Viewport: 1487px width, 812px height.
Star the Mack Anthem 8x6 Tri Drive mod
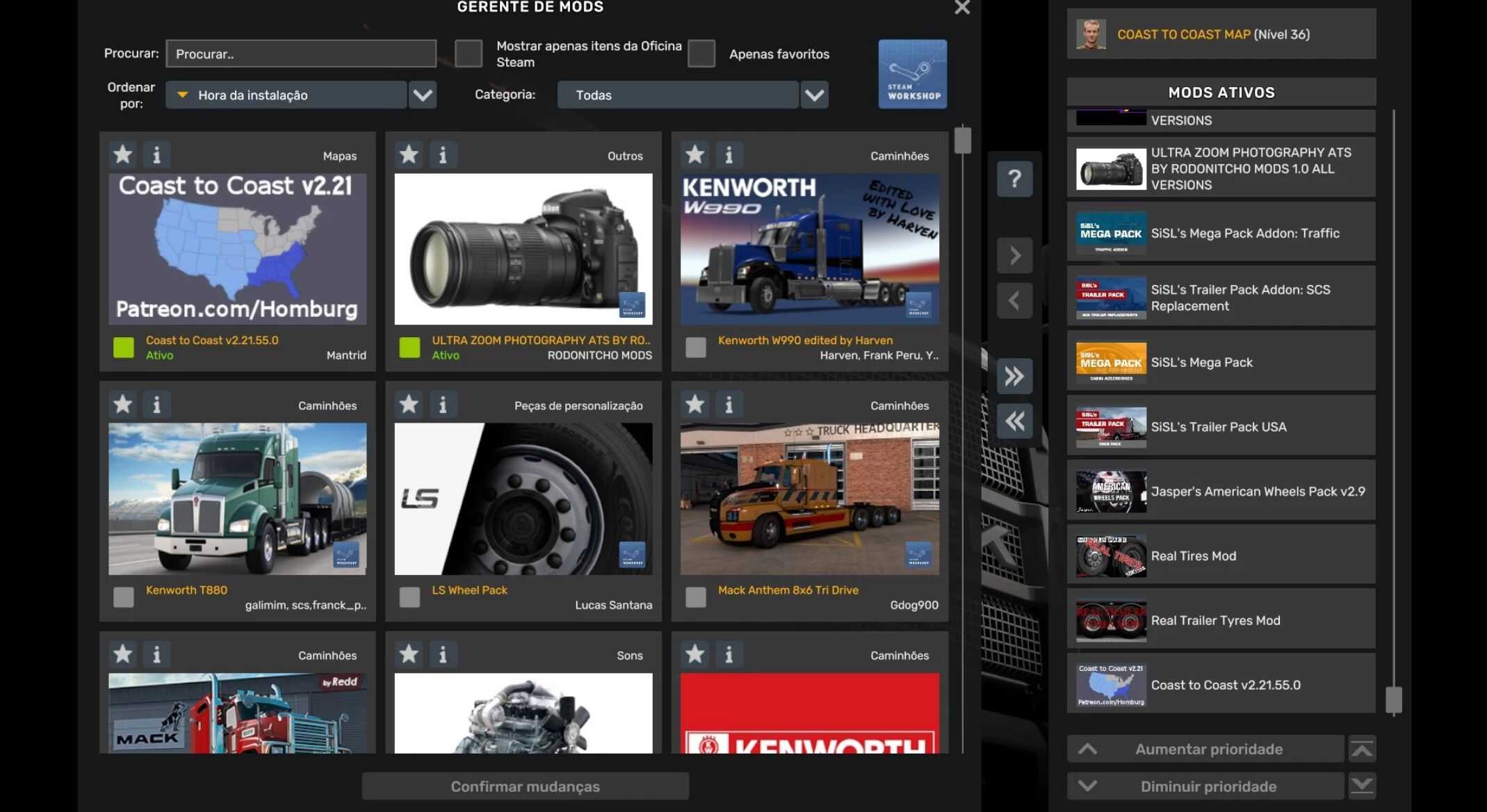[694, 405]
